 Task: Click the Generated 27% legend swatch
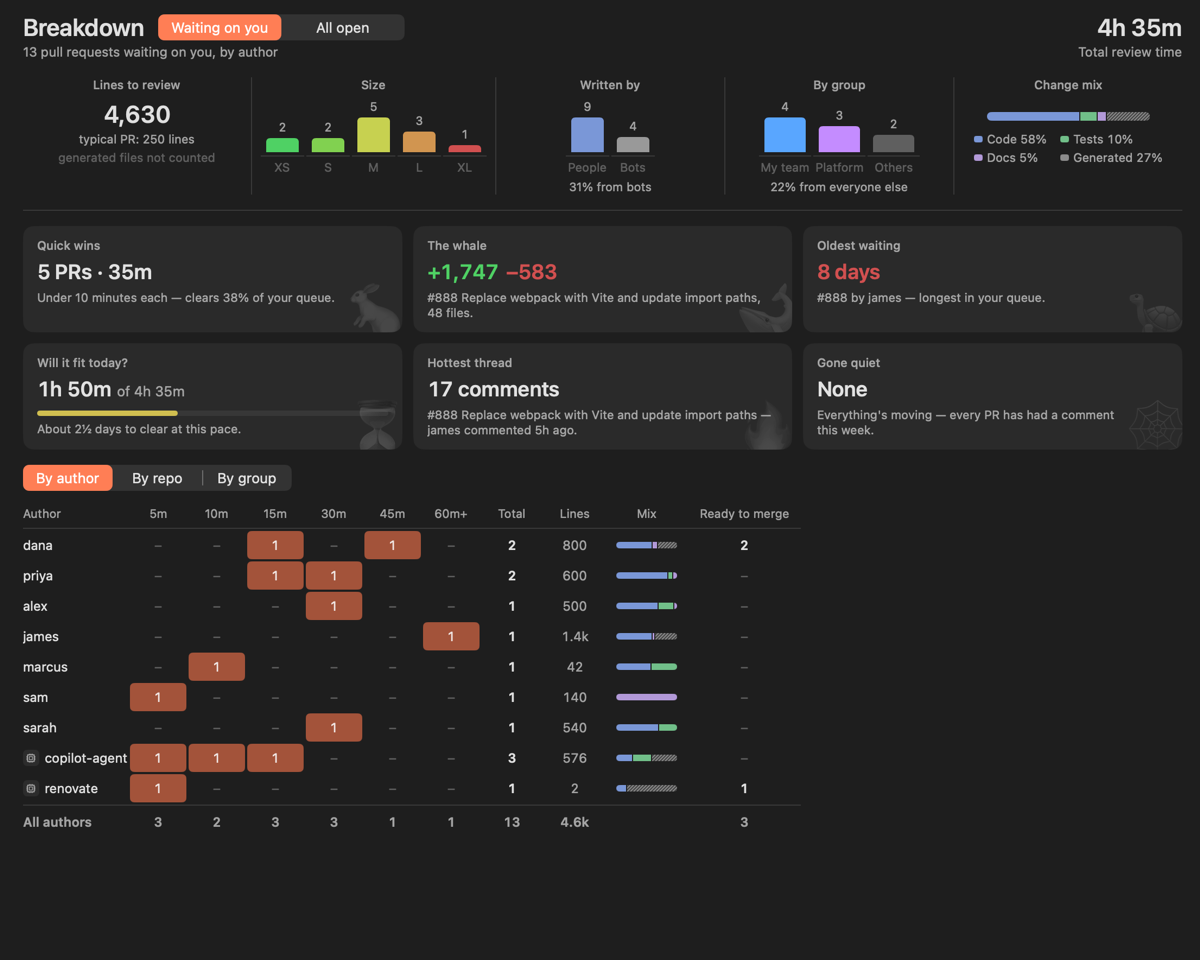point(1064,158)
